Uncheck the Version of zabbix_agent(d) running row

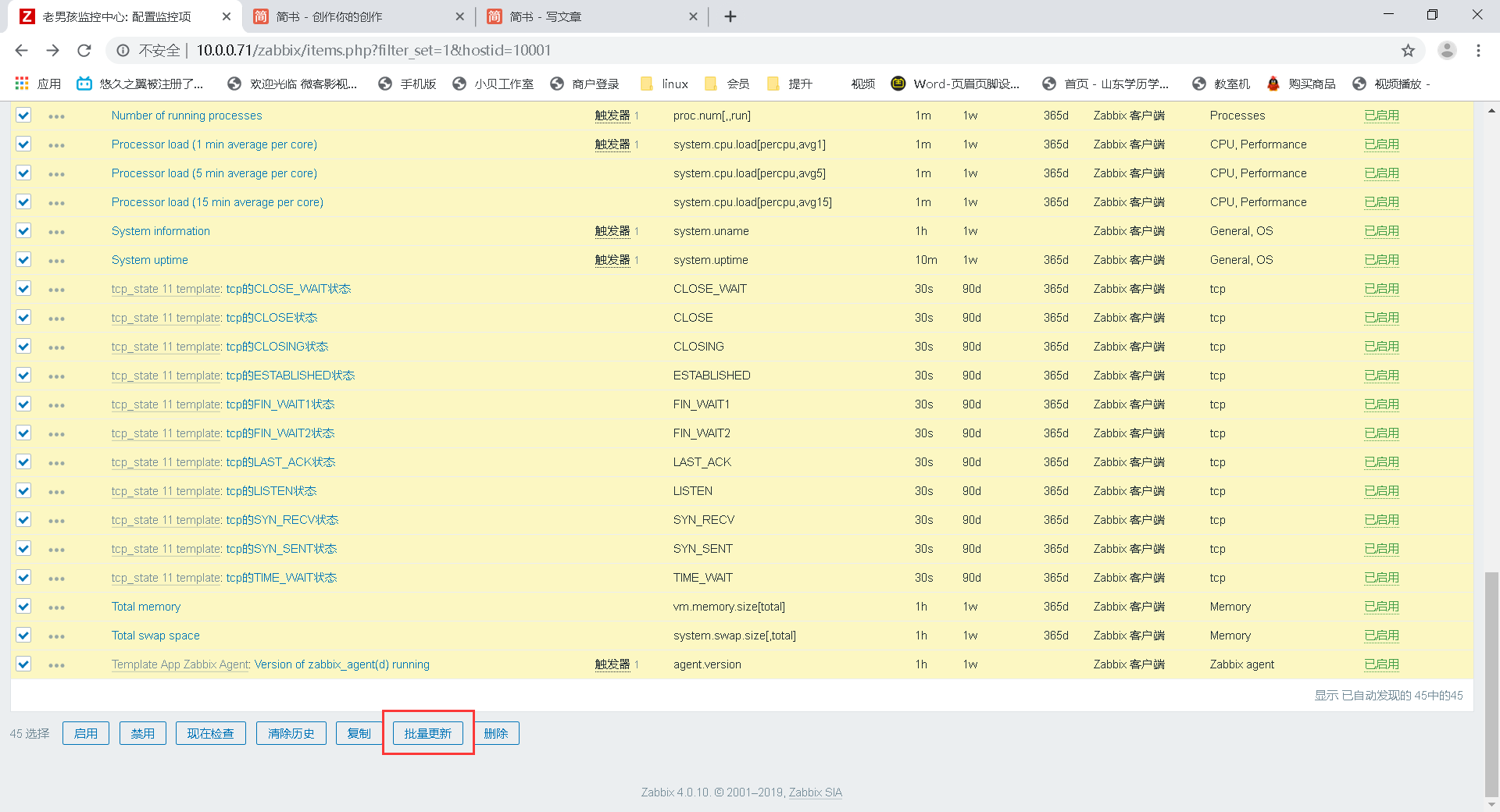pos(23,664)
